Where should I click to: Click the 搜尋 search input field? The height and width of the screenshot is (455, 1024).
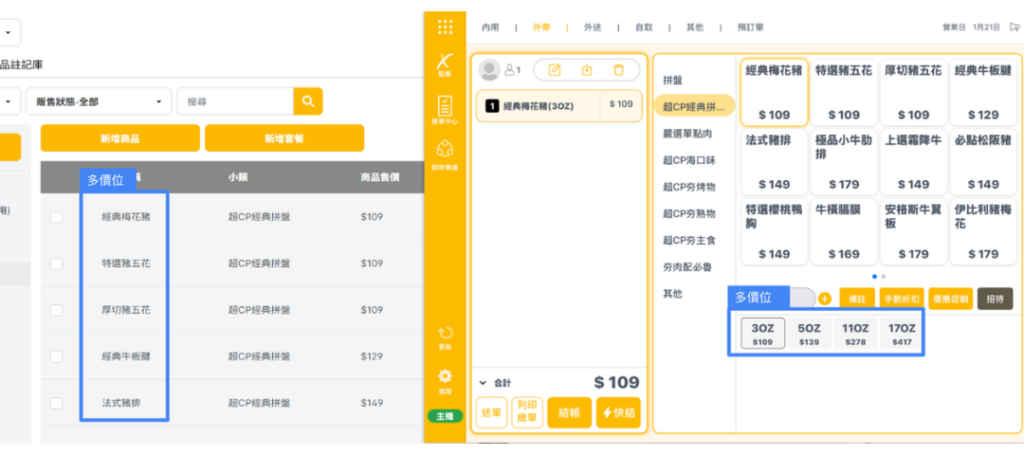(235, 101)
